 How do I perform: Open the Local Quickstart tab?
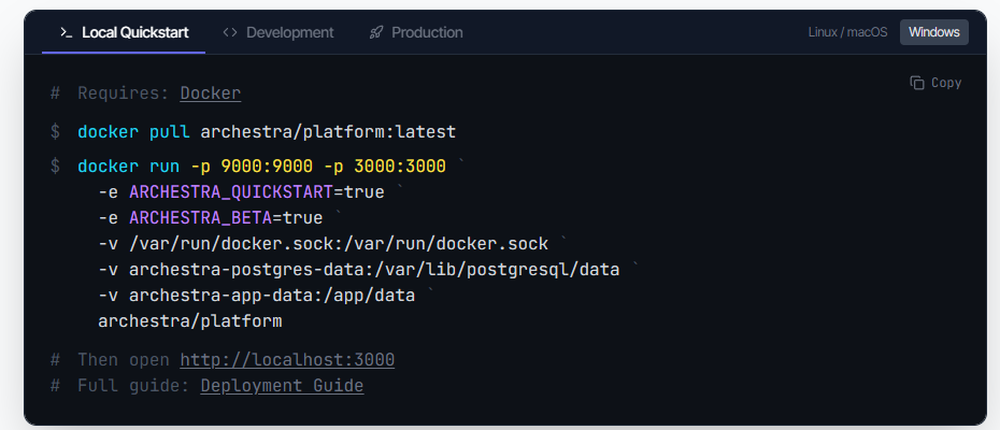124,33
